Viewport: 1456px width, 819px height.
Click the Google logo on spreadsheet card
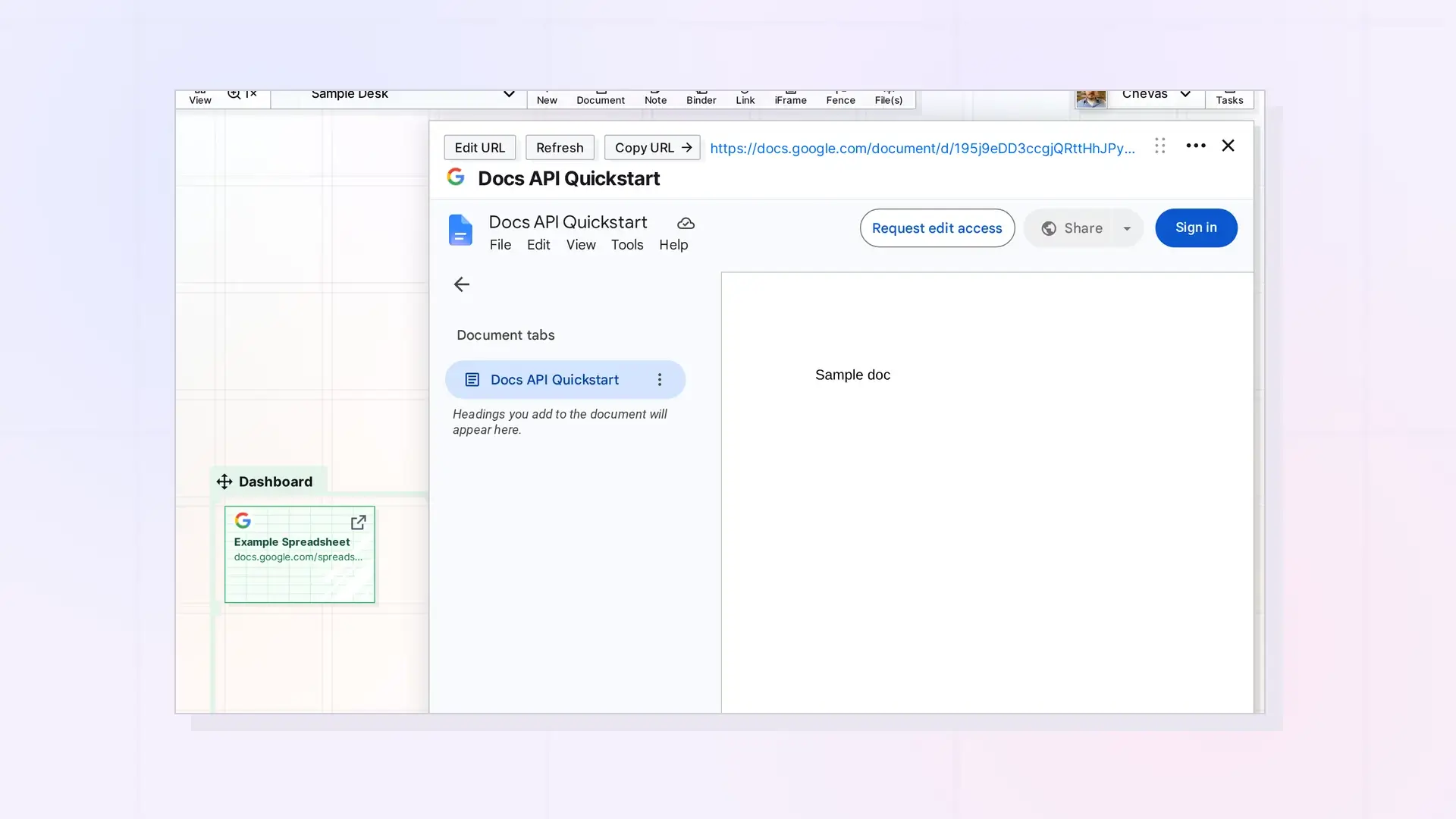[x=243, y=520]
